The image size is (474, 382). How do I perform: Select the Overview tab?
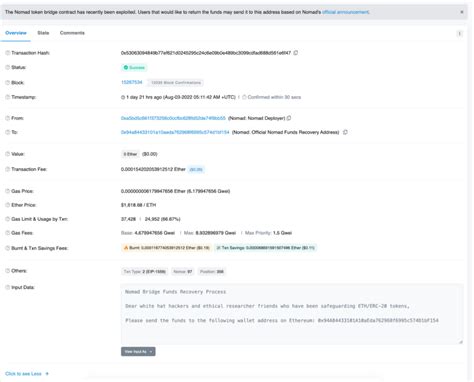click(16, 33)
